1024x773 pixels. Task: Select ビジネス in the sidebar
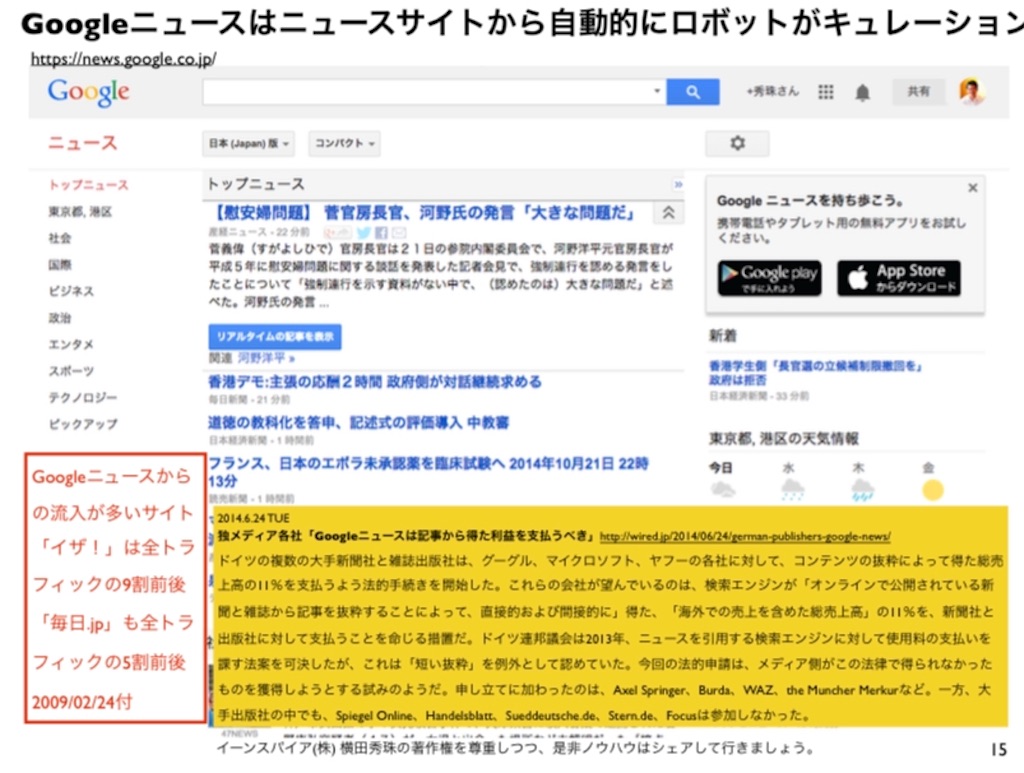click(x=71, y=291)
